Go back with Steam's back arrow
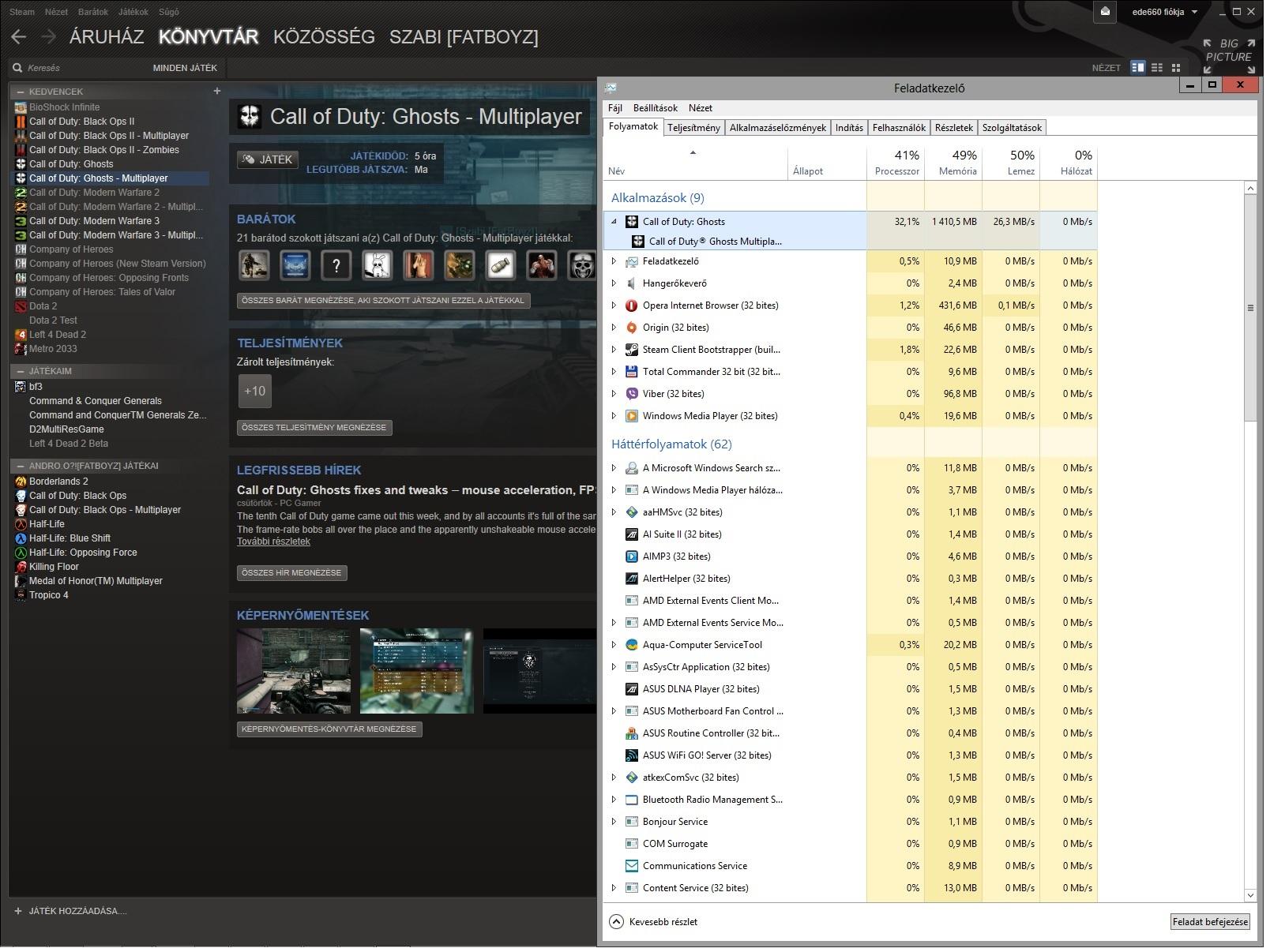The image size is (1270, 952). point(19,36)
